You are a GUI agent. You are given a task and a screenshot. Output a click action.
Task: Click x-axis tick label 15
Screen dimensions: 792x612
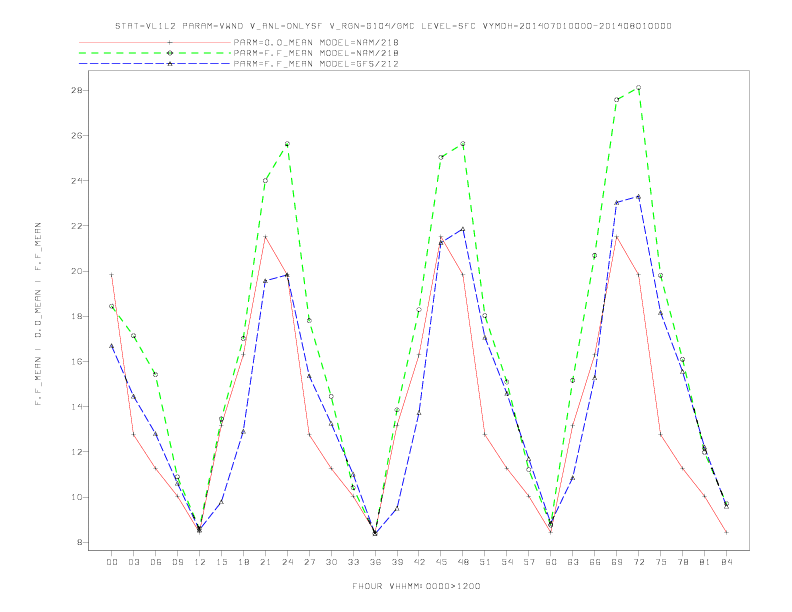221,562
